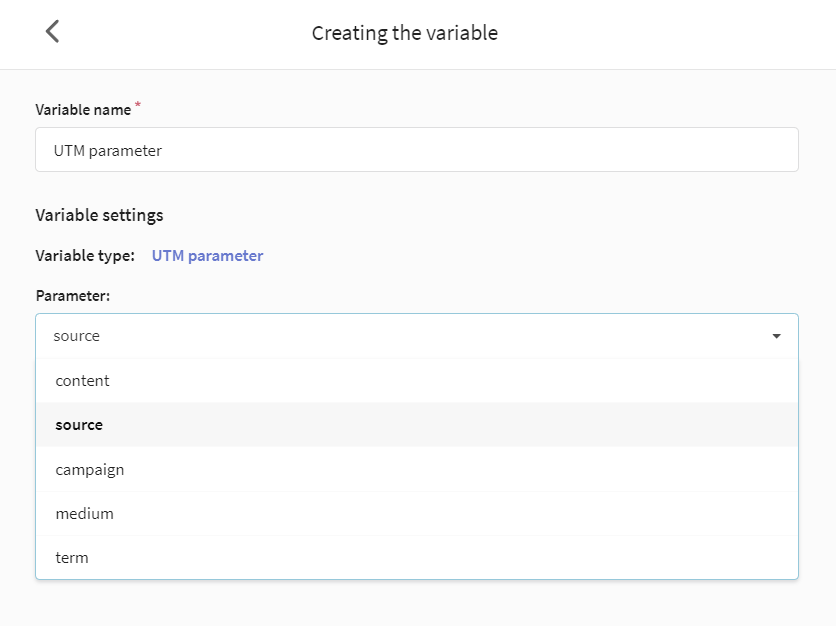Click blank space right of the UTM parameter link
The width and height of the screenshot is (836, 626).
[533, 256]
